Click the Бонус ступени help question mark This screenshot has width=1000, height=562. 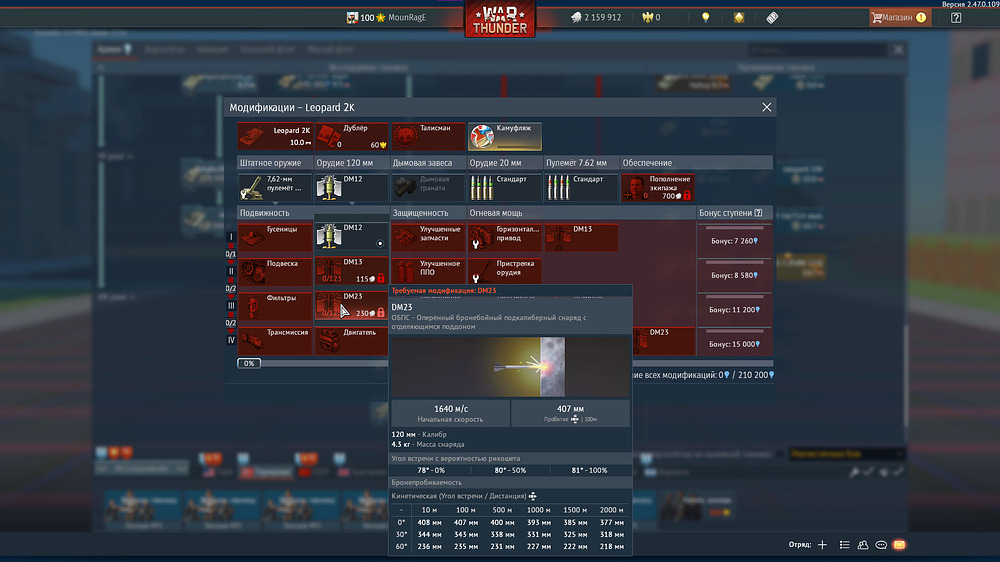pos(758,212)
